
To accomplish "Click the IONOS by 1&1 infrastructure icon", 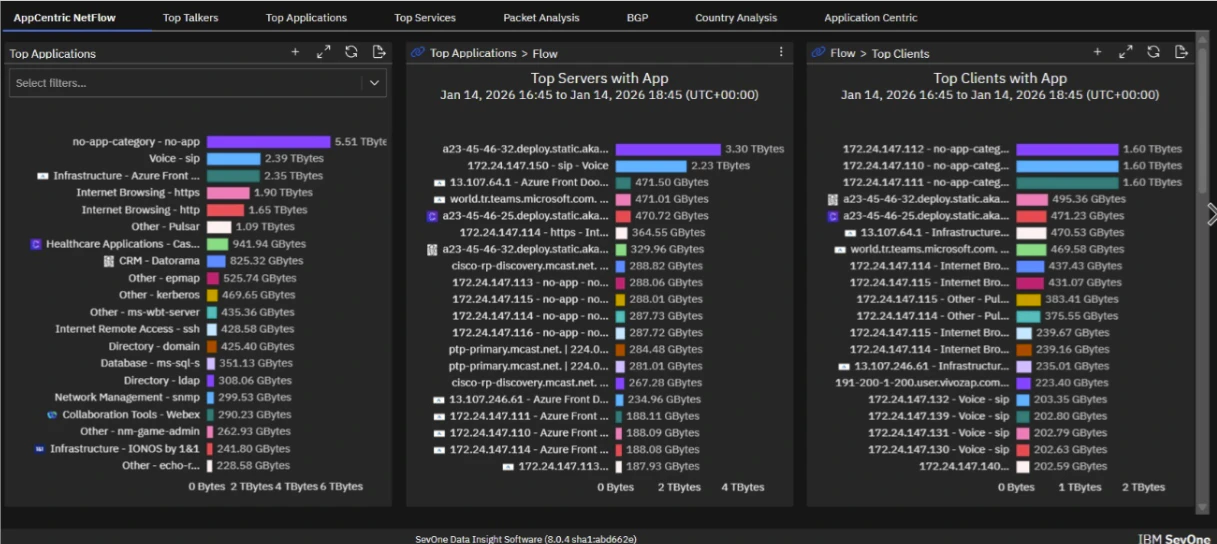I will click(40, 449).
